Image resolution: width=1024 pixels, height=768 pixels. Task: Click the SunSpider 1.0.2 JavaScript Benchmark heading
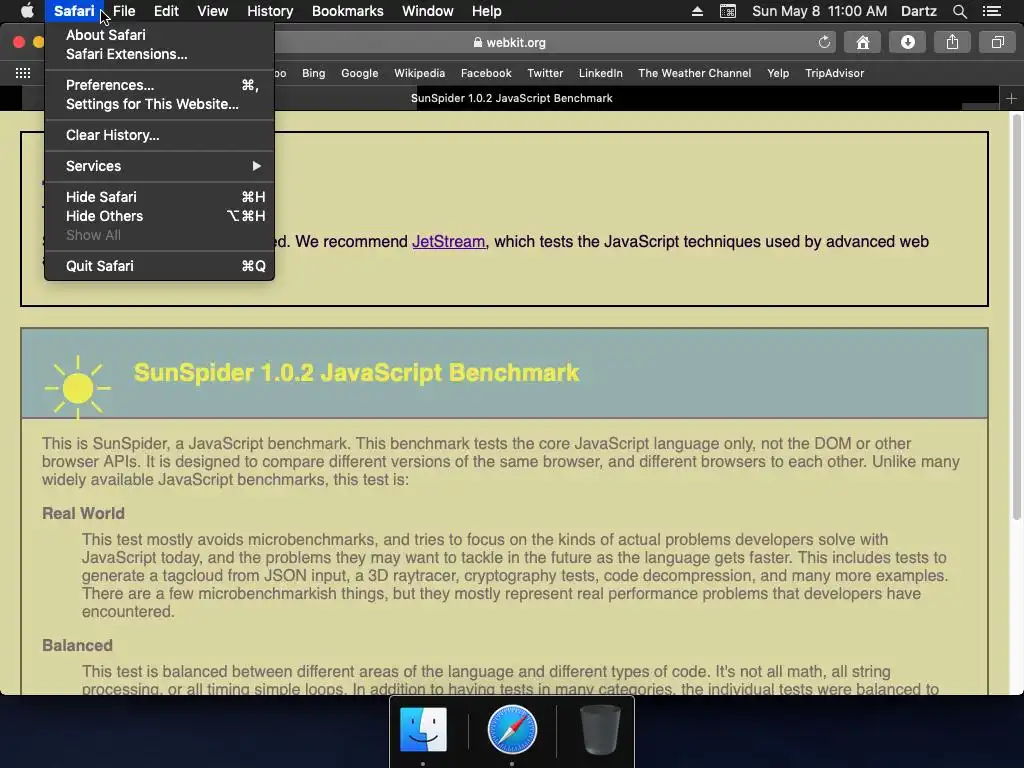pos(357,372)
